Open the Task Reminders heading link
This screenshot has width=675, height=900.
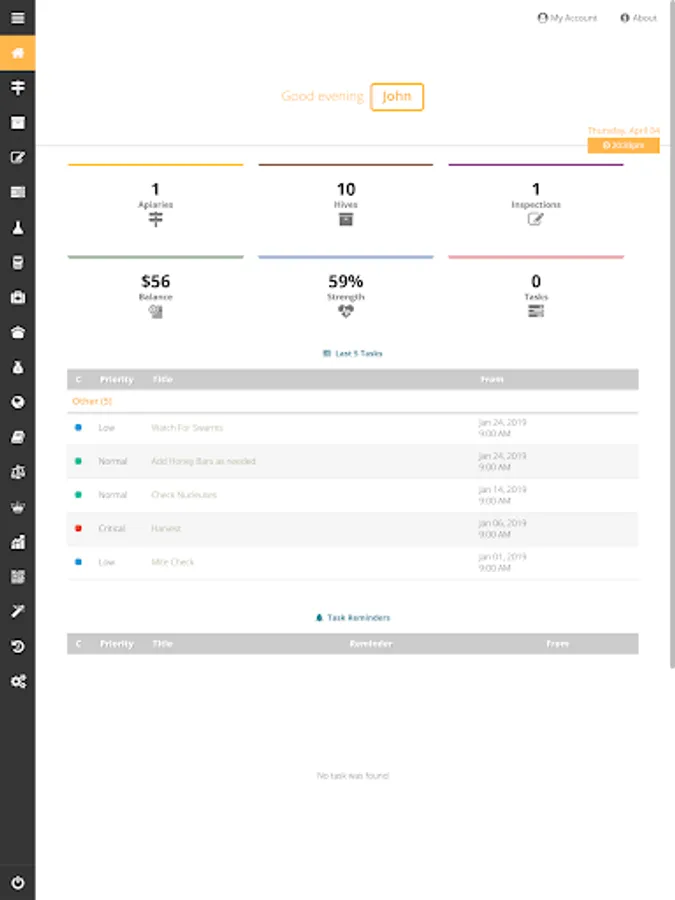click(352, 618)
